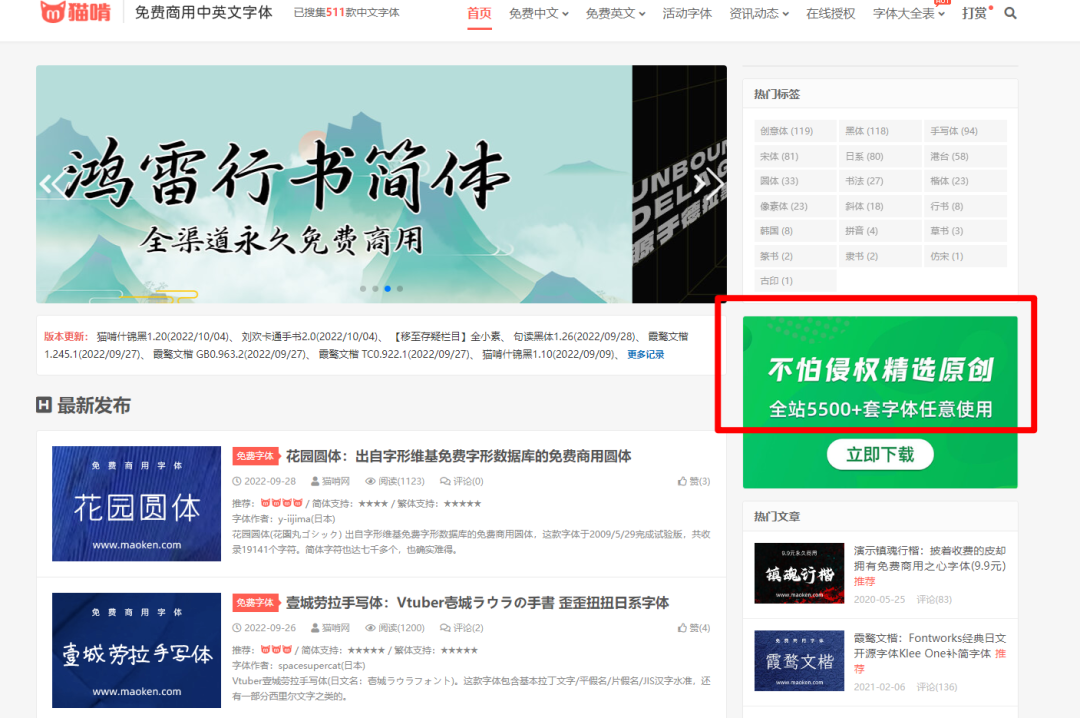Click the thumbs-up like icon on 花园圆体

click(681, 481)
